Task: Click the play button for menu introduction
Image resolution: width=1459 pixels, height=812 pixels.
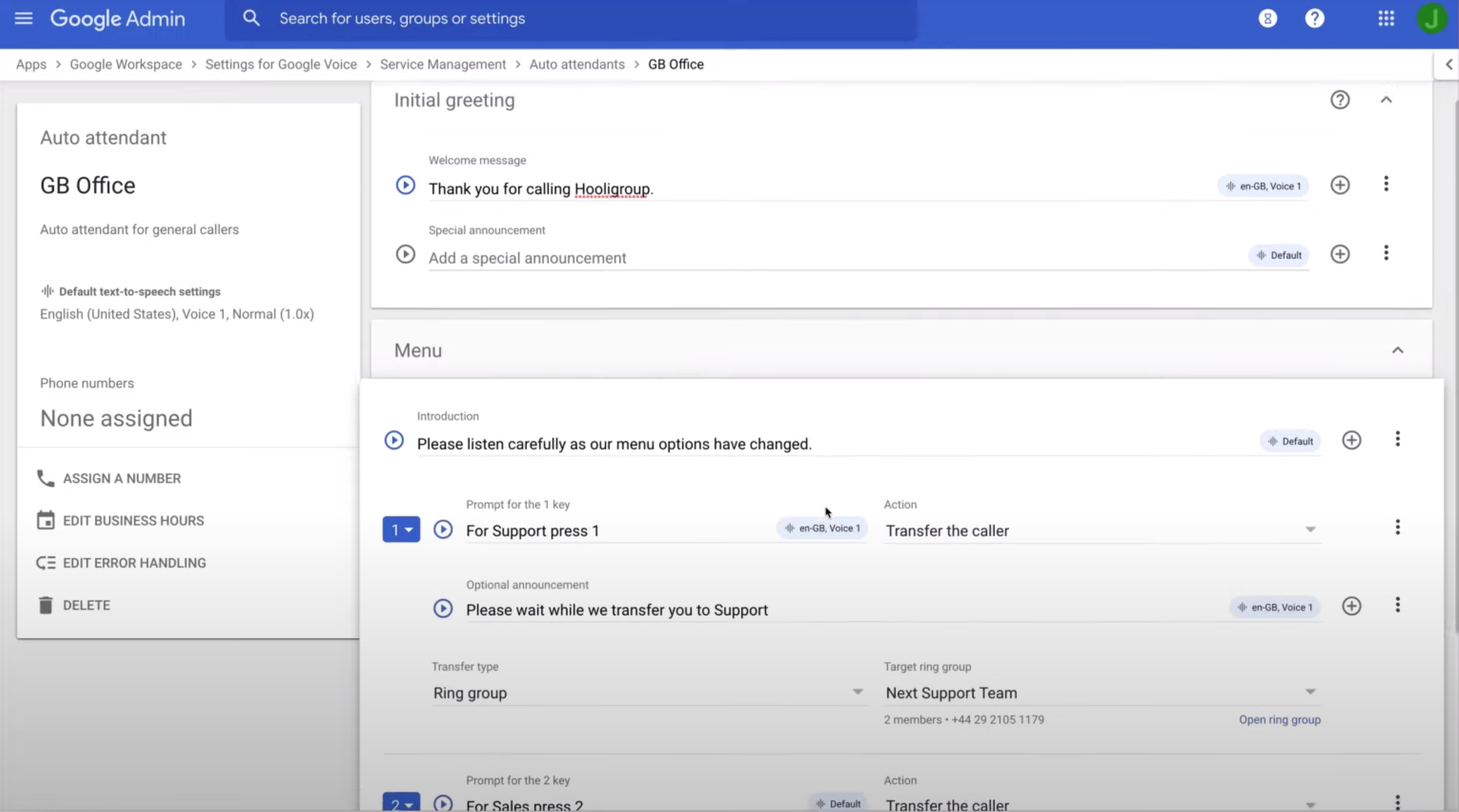Action: (x=393, y=442)
